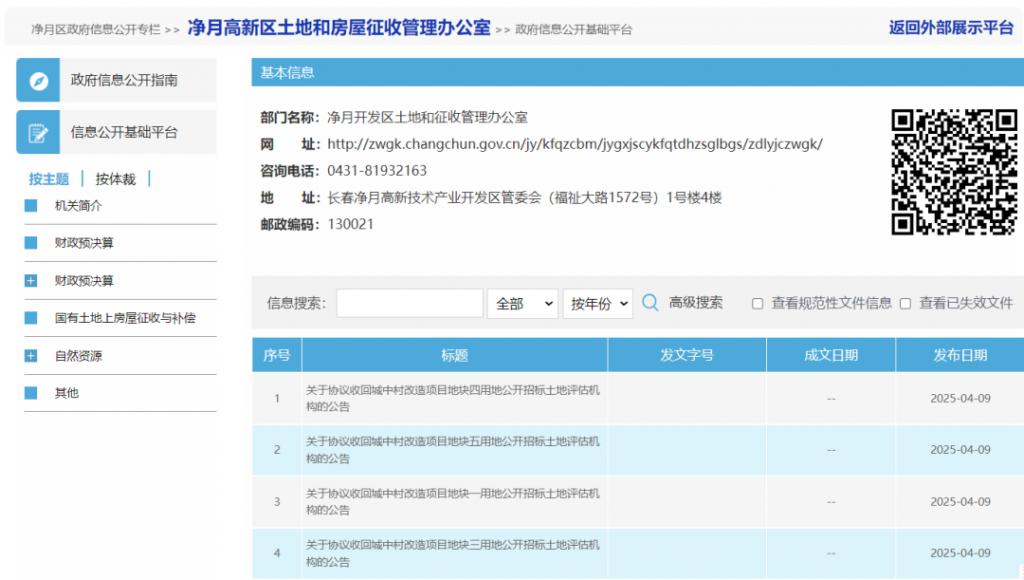Image resolution: width=1024 pixels, height=580 pixels.
Task: Click the magnifier search icon
Action: click(x=650, y=303)
